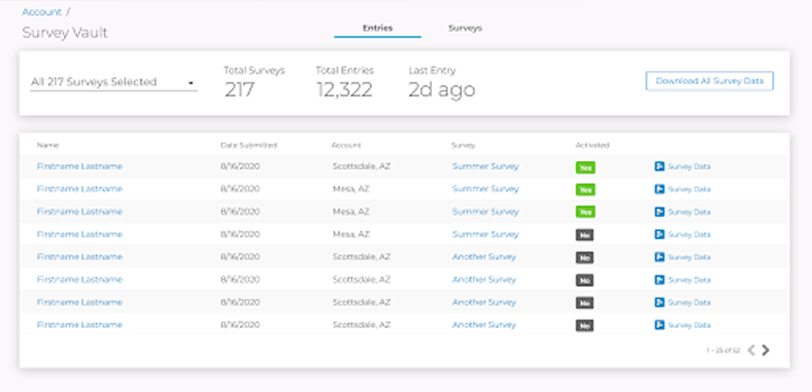
Task: Open Firstname Lastname in the Mesa row marked No
Action: click(80, 234)
